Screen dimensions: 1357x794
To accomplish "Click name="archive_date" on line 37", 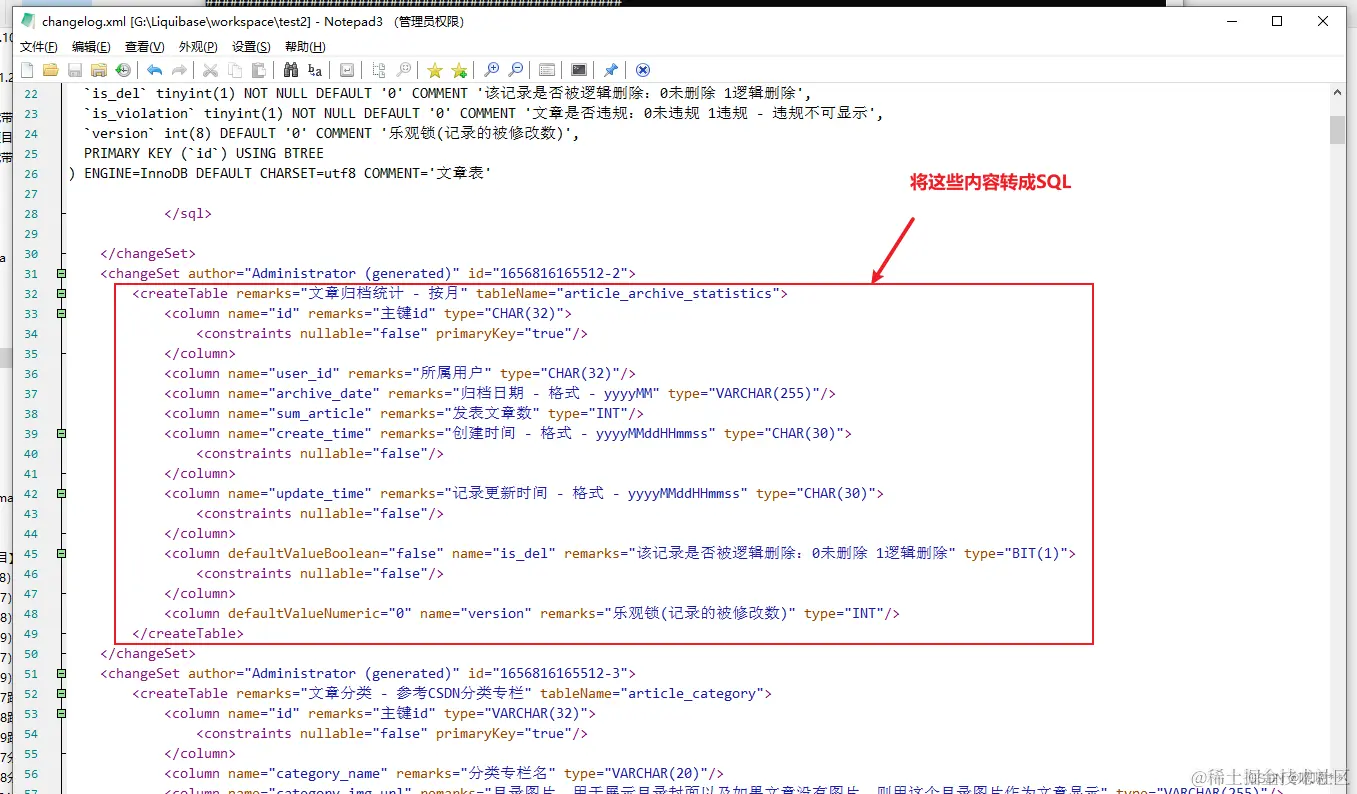I will coord(304,393).
